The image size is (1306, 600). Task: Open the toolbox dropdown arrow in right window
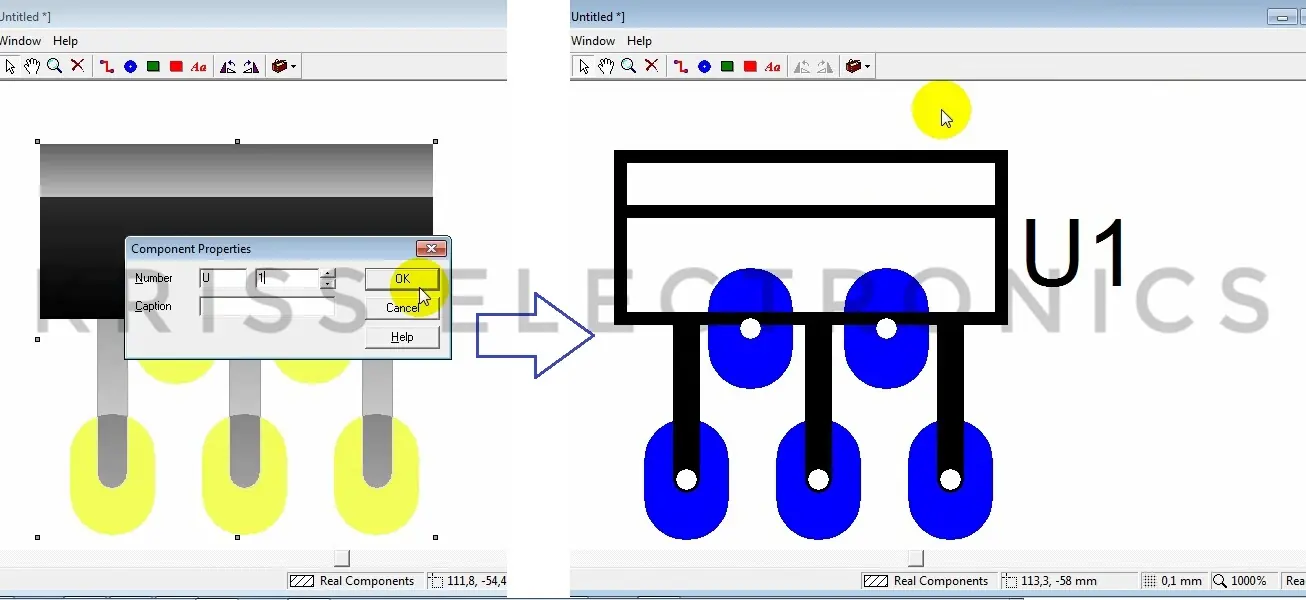pyautogui.click(x=867, y=67)
